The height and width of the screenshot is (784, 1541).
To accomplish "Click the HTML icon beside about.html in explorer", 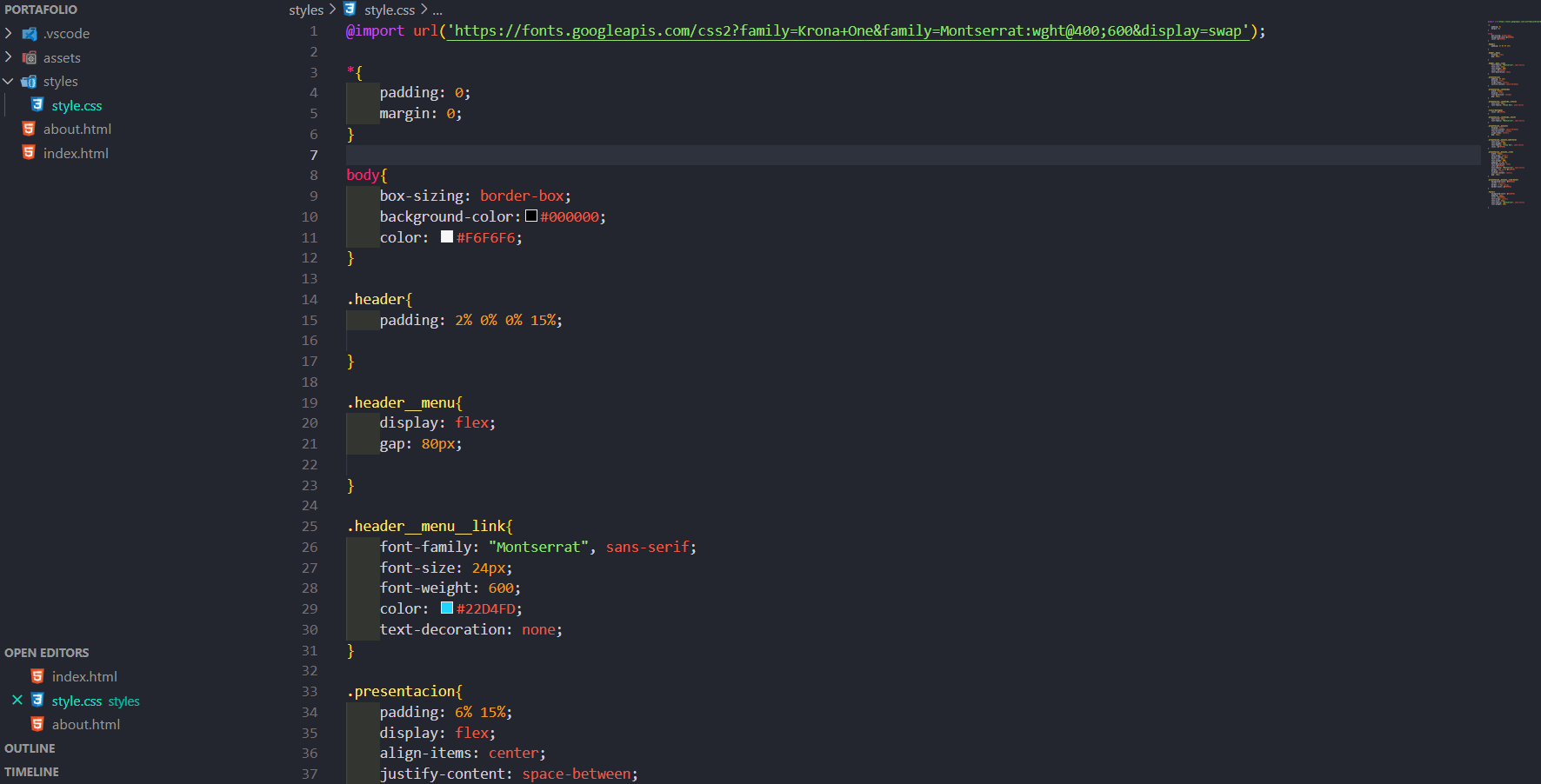I will click(29, 129).
